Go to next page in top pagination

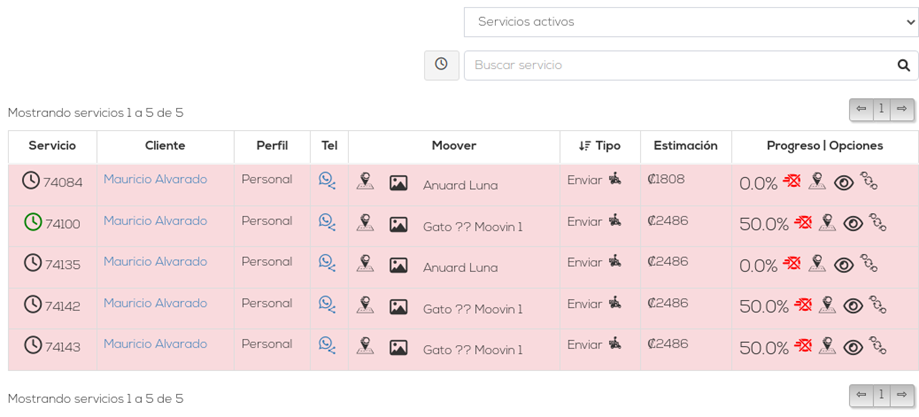(902, 109)
